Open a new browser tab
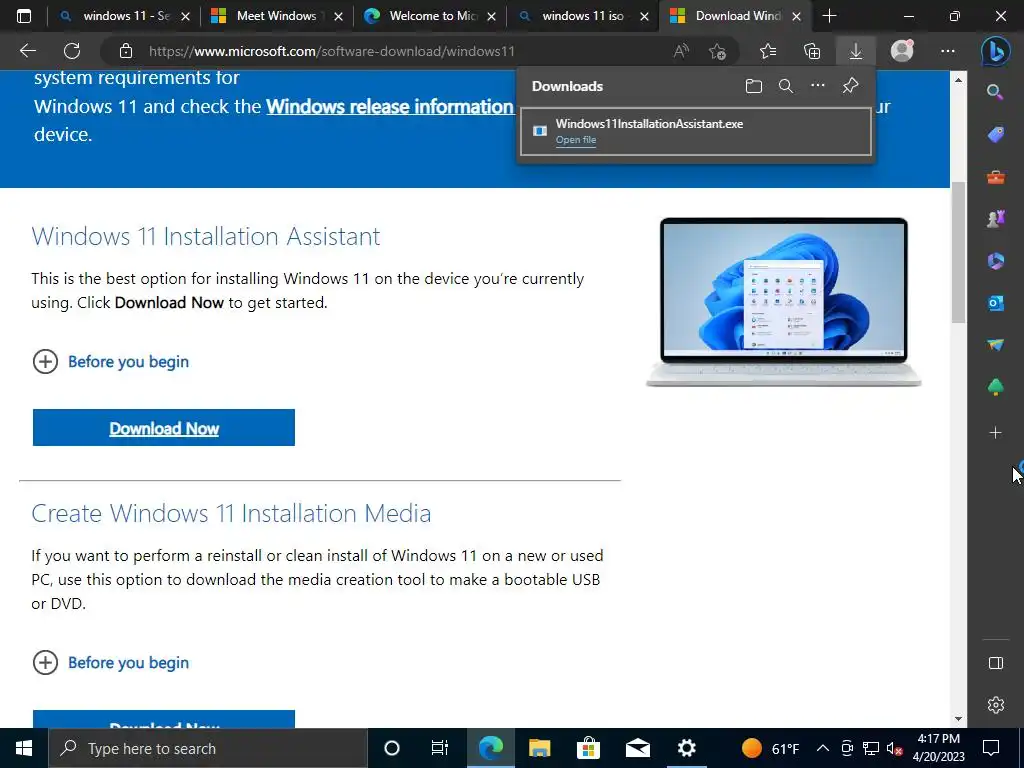Image resolution: width=1024 pixels, height=768 pixels. click(x=829, y=16)
